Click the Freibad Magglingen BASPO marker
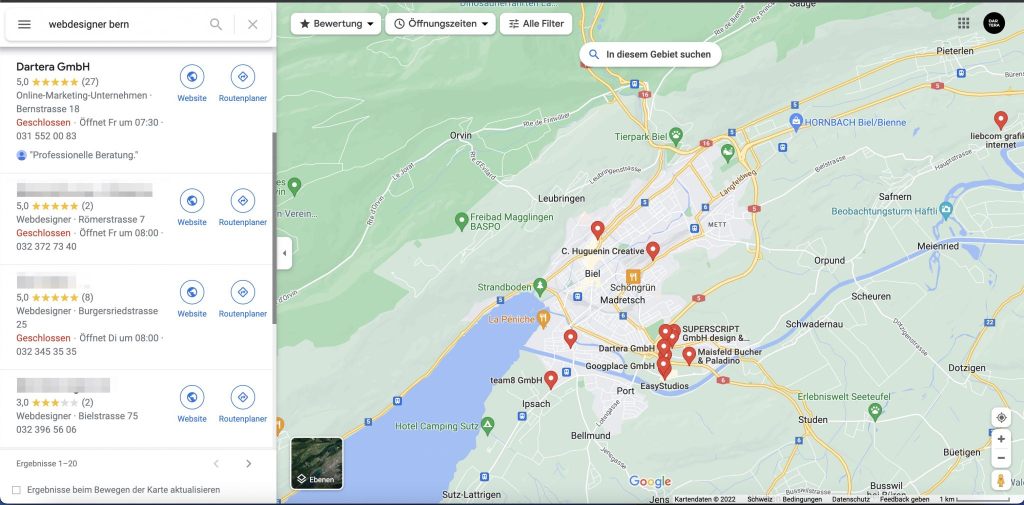 point(462,220)
